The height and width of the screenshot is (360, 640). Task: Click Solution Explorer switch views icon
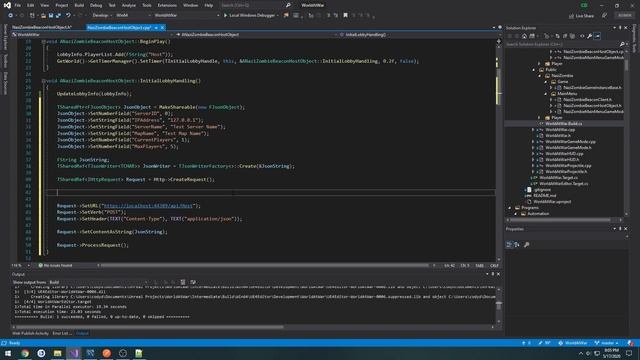[532, 36]
